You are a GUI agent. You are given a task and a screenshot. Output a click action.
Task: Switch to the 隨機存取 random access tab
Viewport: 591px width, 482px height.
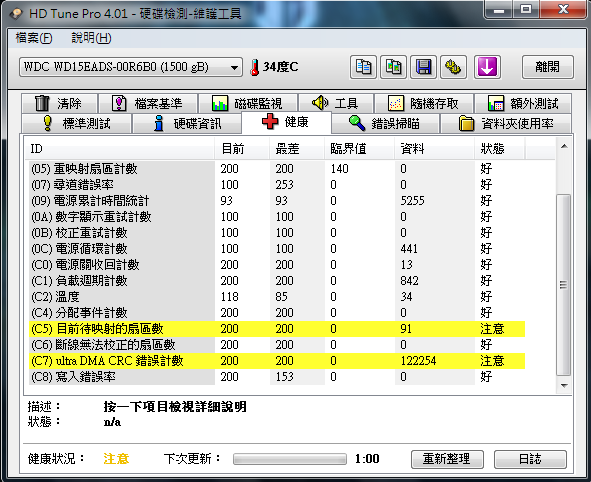click(x=424, y=103)
